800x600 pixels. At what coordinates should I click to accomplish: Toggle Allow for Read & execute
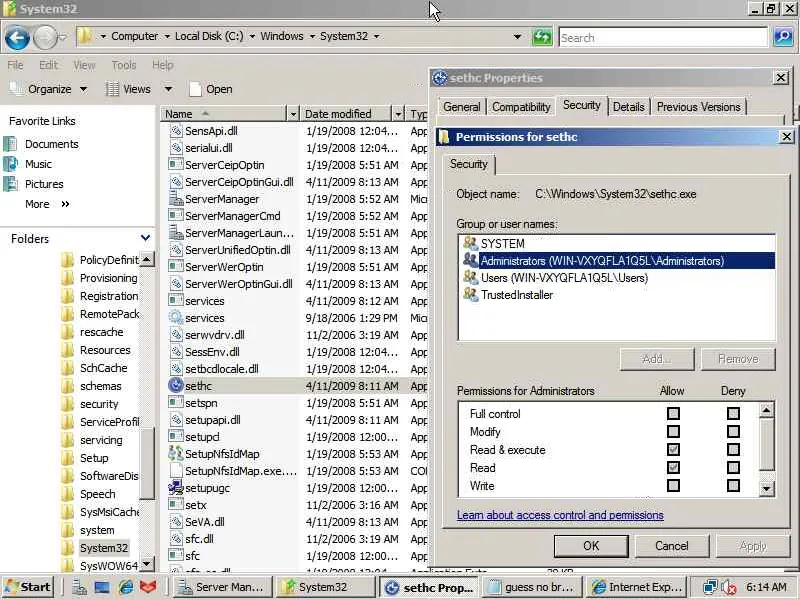point(673,449)
